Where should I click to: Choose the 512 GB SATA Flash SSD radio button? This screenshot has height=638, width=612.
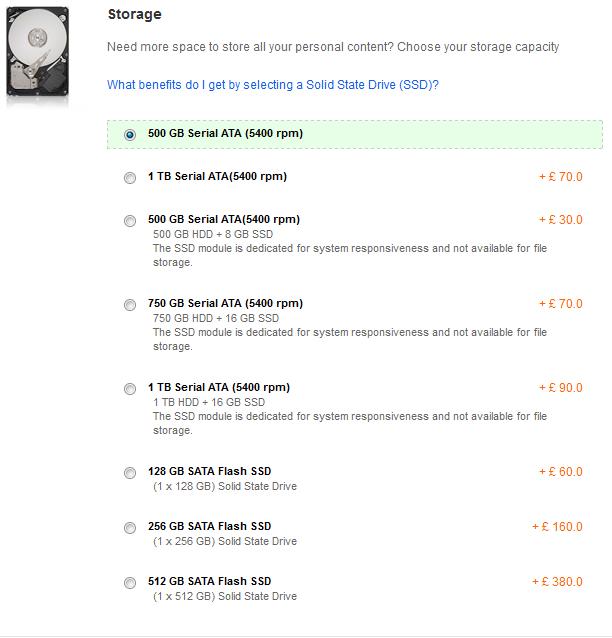tap(130, 583)
